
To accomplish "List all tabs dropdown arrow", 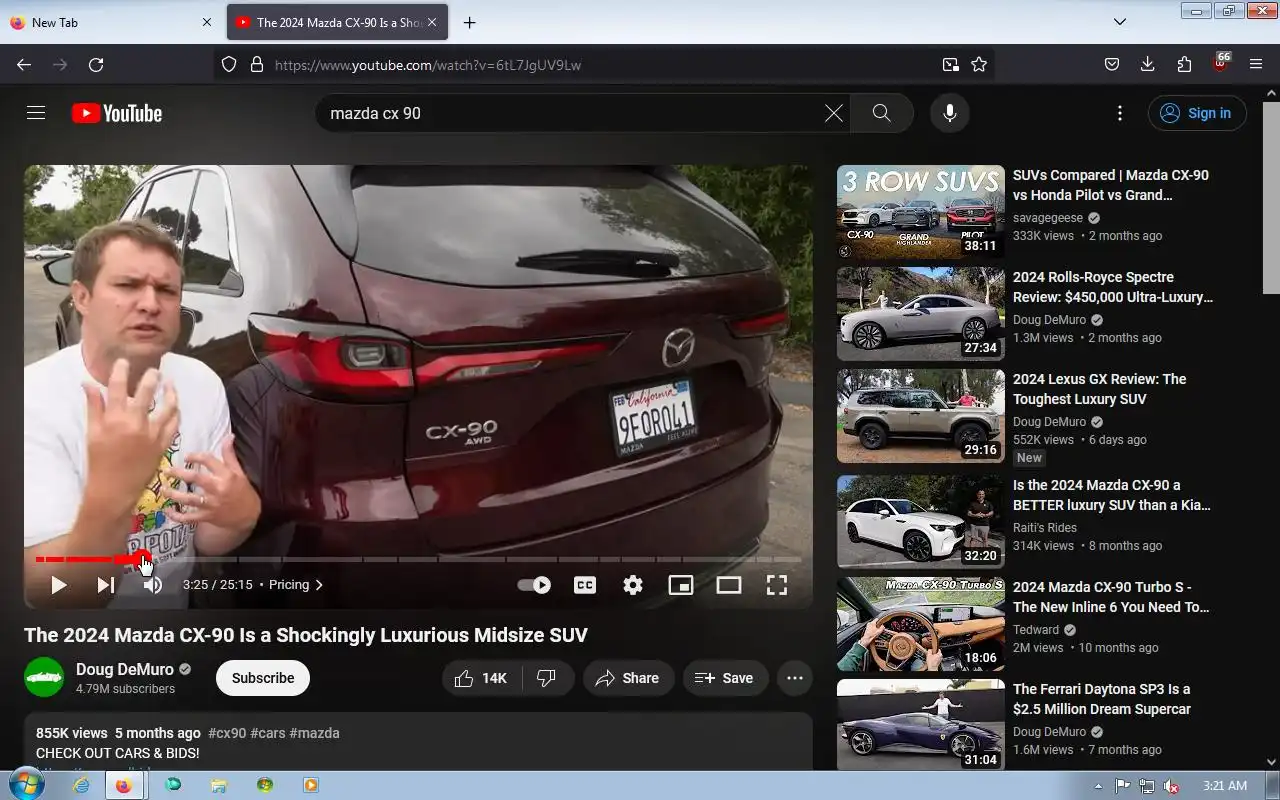I will pyautogui.click(x=1120, y=22).
